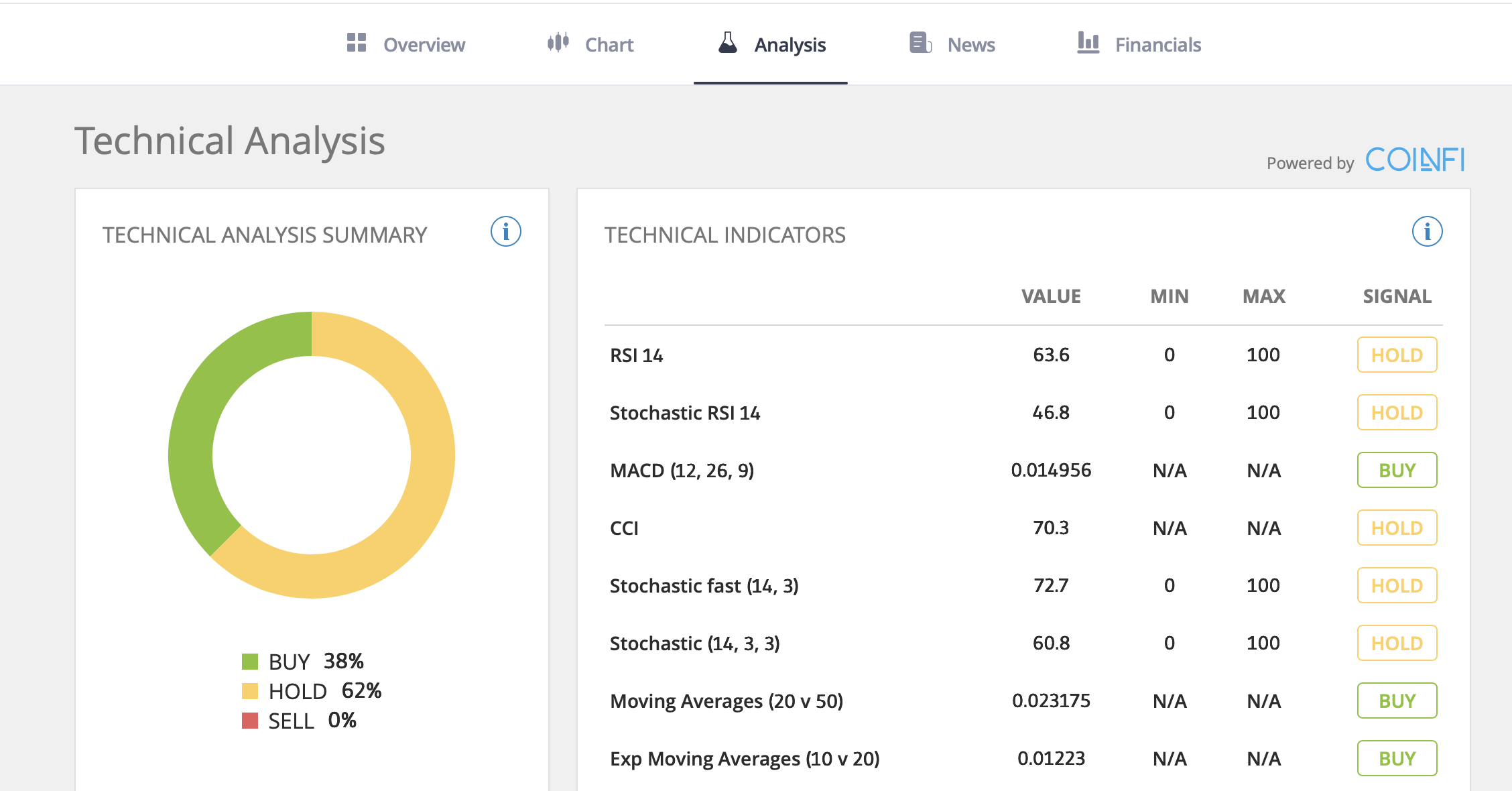Click the Overview grid icon
This screenshot has height=791, width=1512.
[357, 43]
